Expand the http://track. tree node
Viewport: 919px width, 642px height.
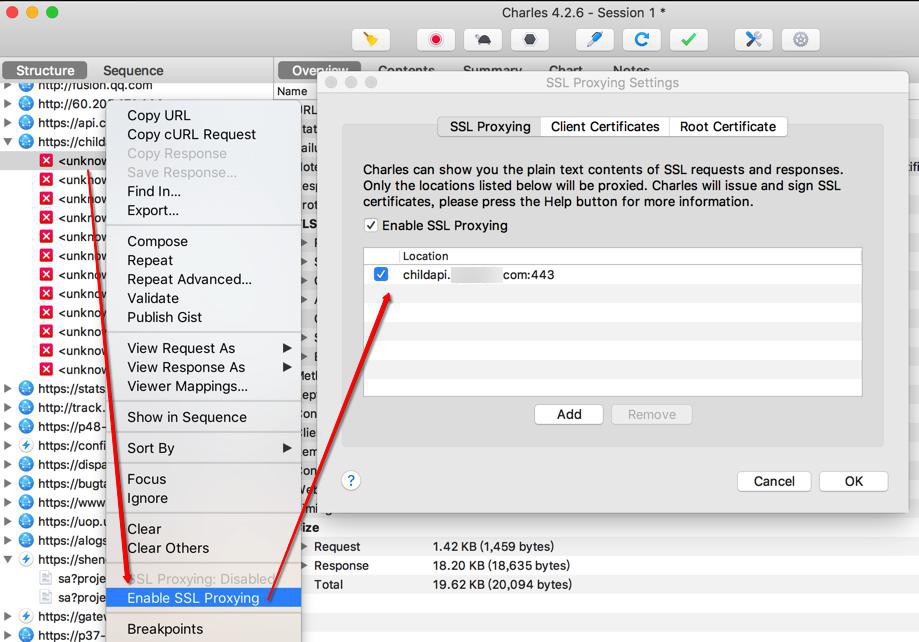8,407
